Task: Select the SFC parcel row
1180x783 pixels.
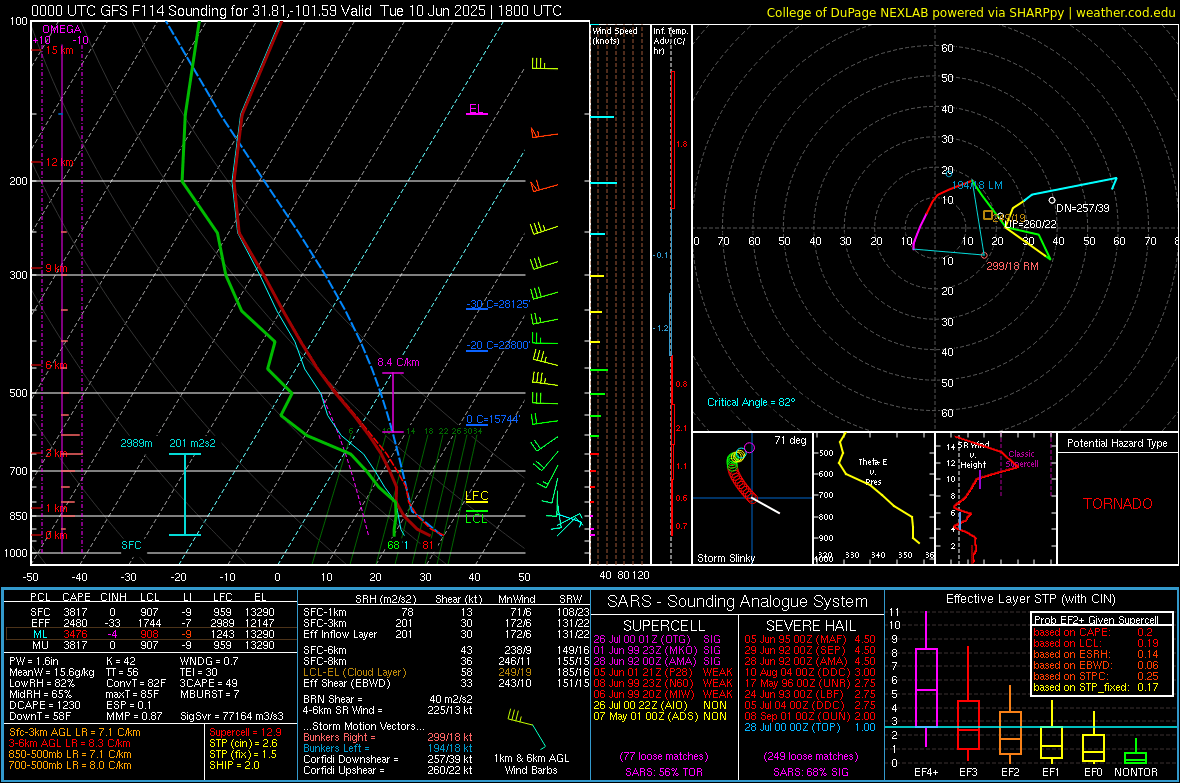Action: 149,612
